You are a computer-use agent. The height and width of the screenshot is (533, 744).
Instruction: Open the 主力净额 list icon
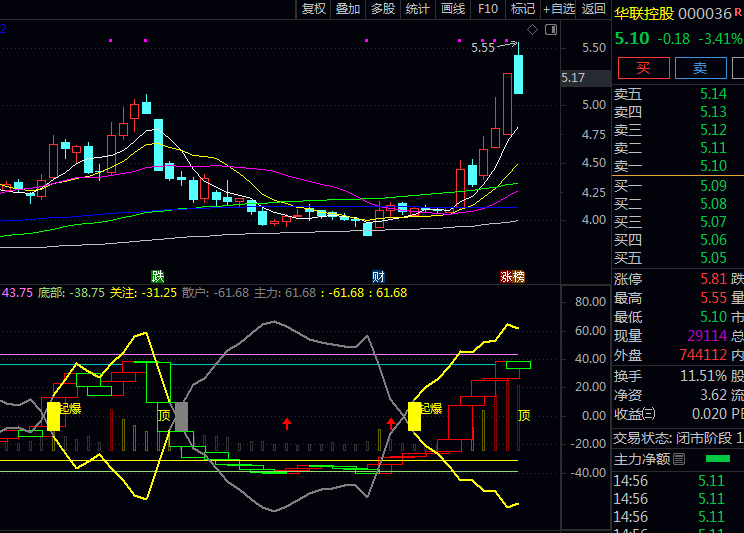680,459
